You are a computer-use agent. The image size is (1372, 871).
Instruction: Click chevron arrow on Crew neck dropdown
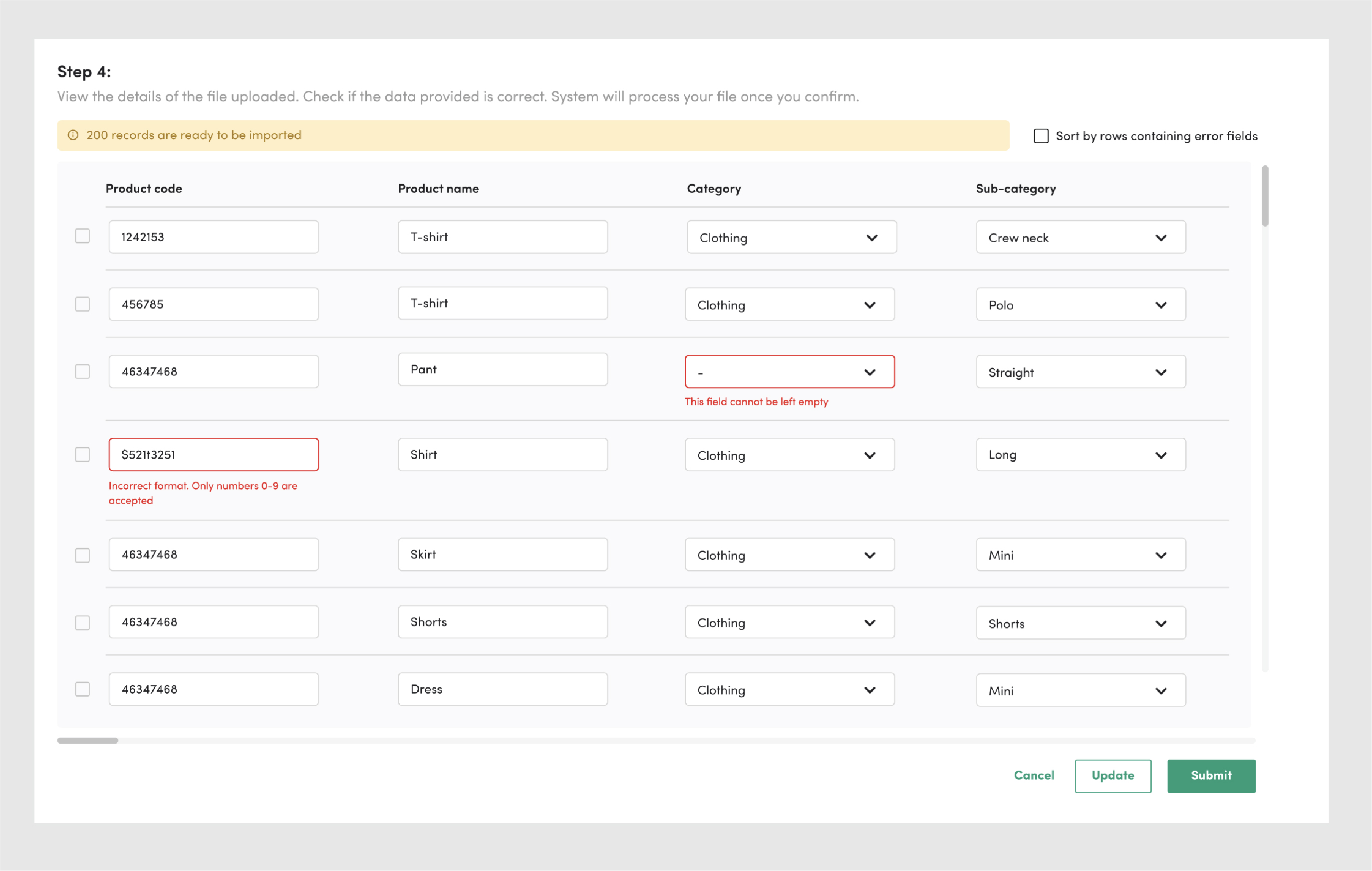(1160, 238)
